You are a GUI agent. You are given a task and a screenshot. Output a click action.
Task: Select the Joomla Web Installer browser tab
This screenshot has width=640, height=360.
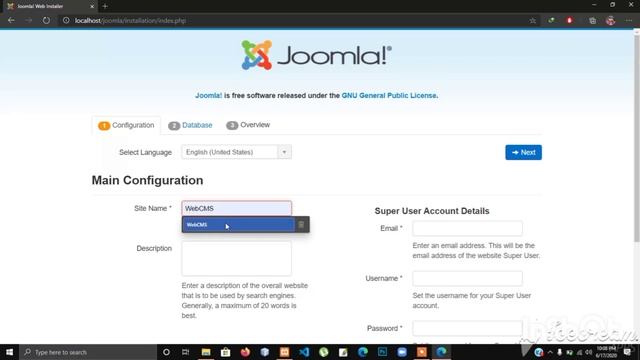tap(49, 6)
